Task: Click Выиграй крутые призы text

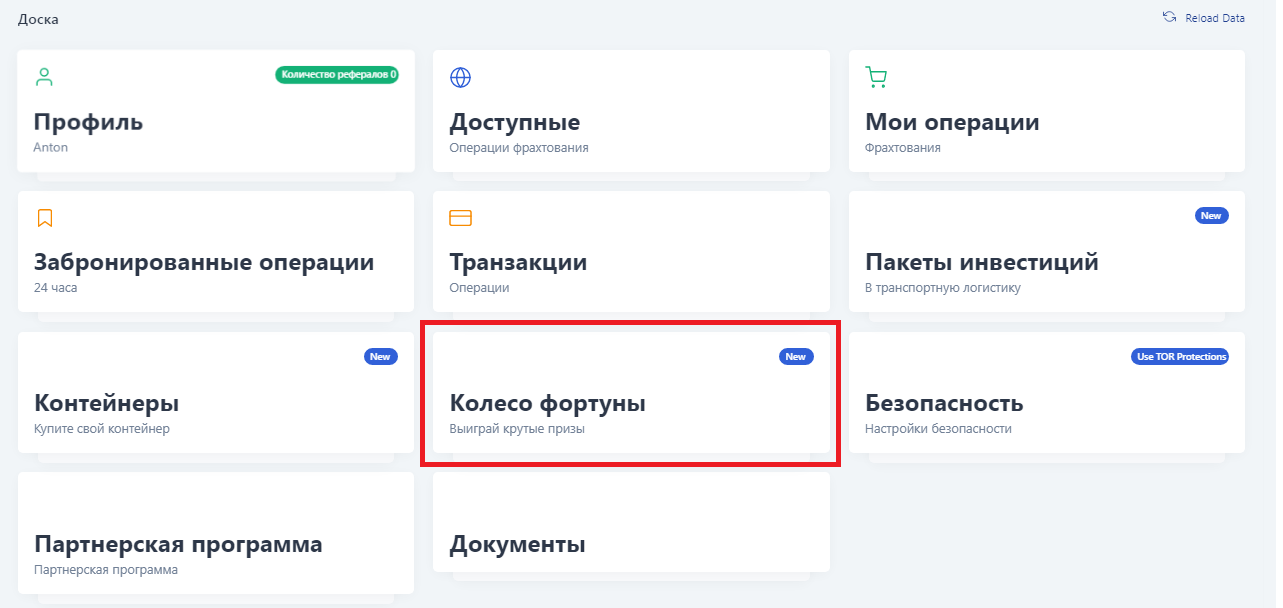Action: coord(517,429)
